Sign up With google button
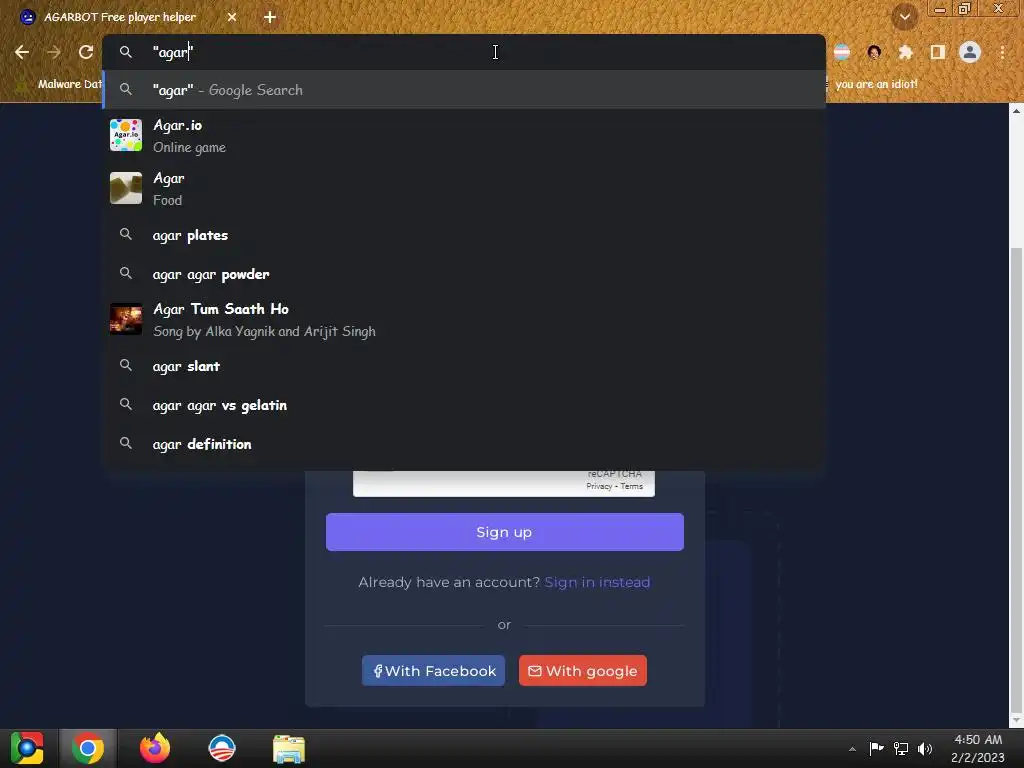This screenshot has width=1024, height=768. pyautogui.click(x=583, y=671)
